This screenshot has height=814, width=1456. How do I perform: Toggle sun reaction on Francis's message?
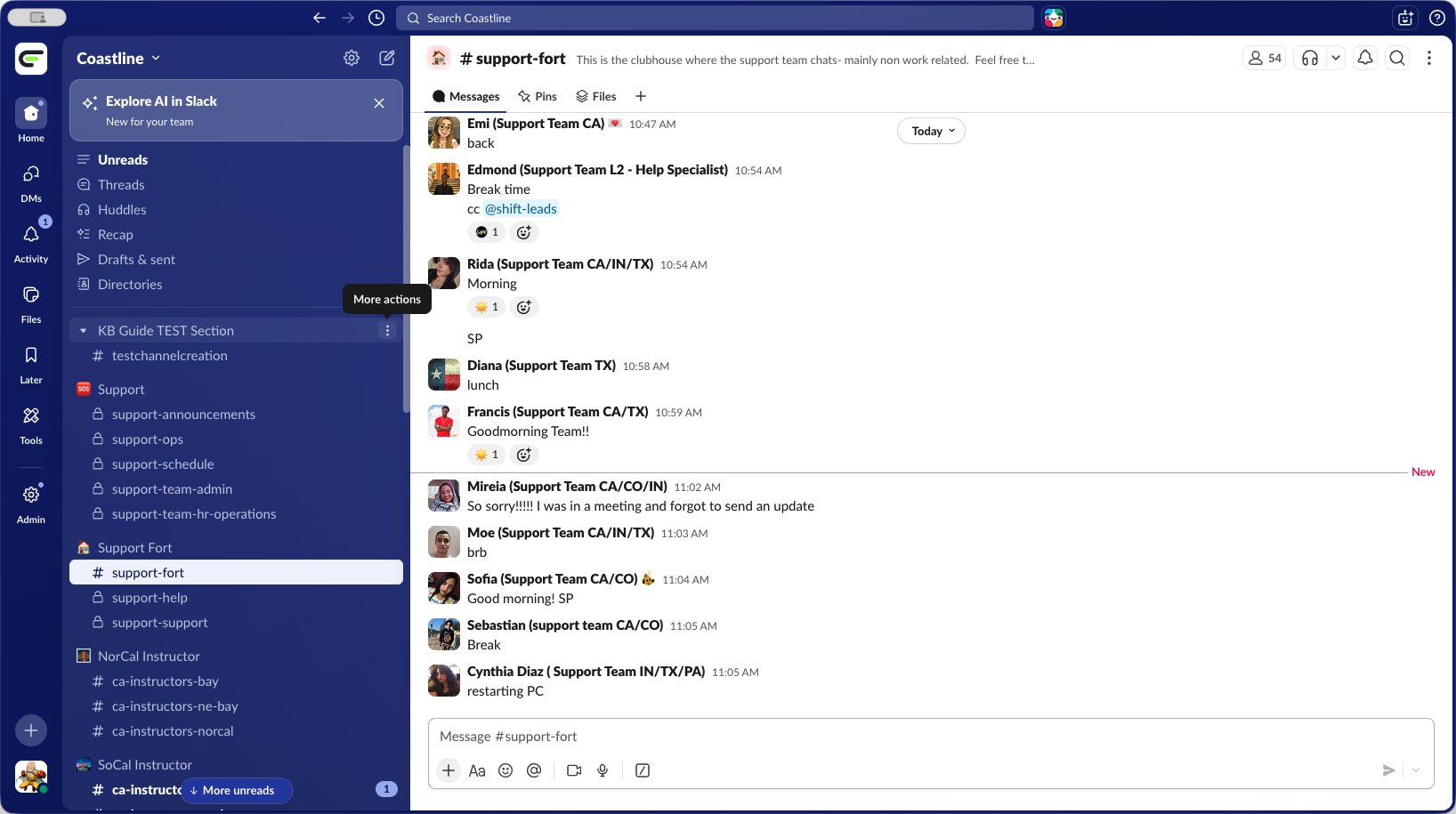click(486, 455)
